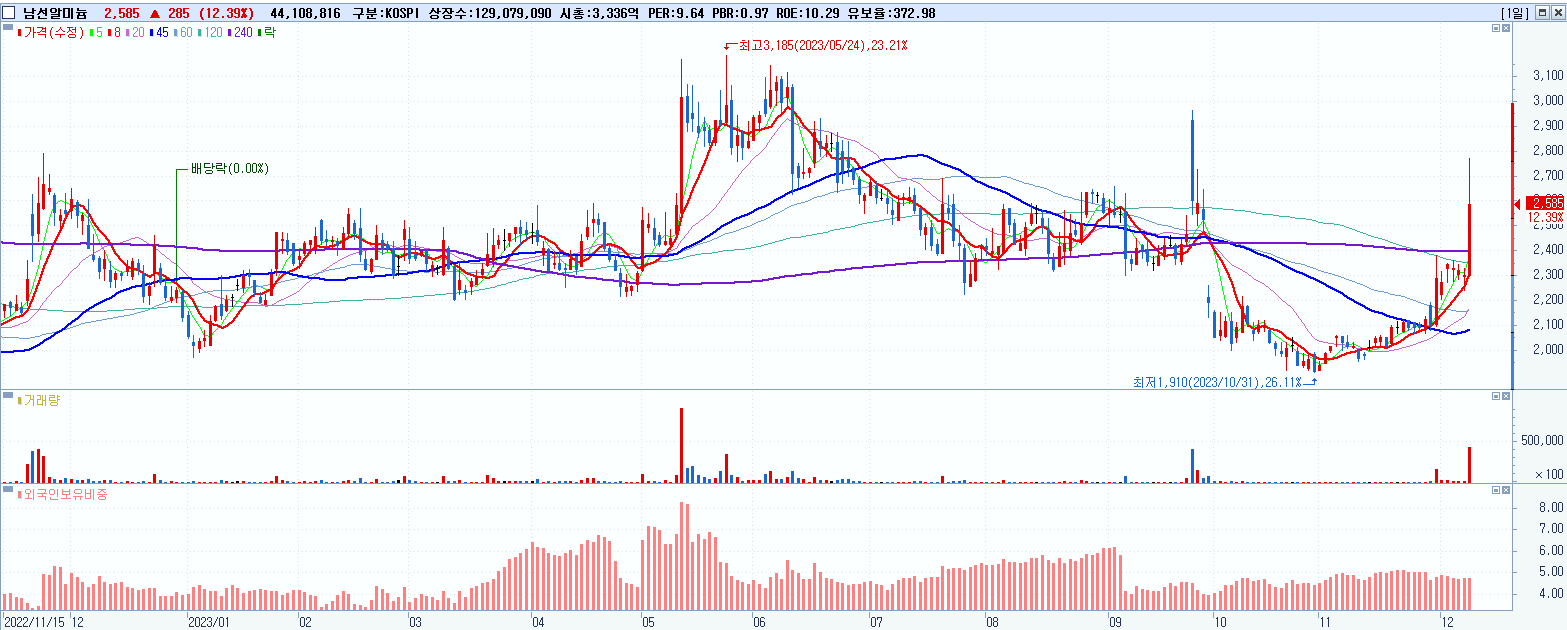Image resolution: width=1567 pixels, height=630 pixels.
Task: Select the 45-day moving average legend
Action: [158, 33]
